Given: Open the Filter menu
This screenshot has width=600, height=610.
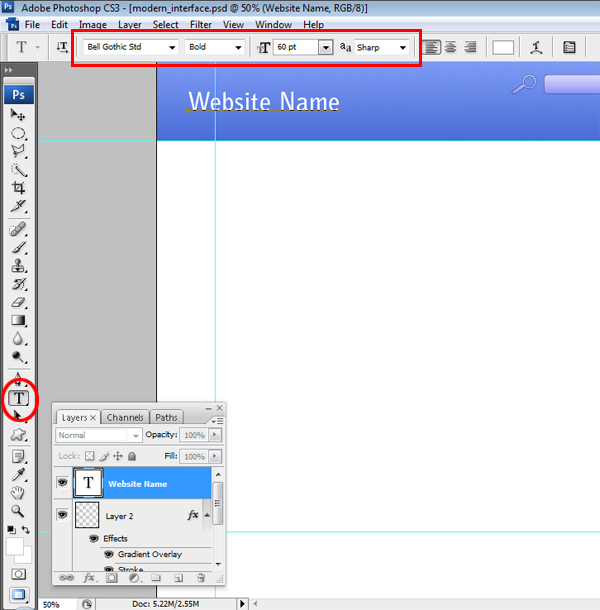Looking at the screenshot, I should click(201, 25).
